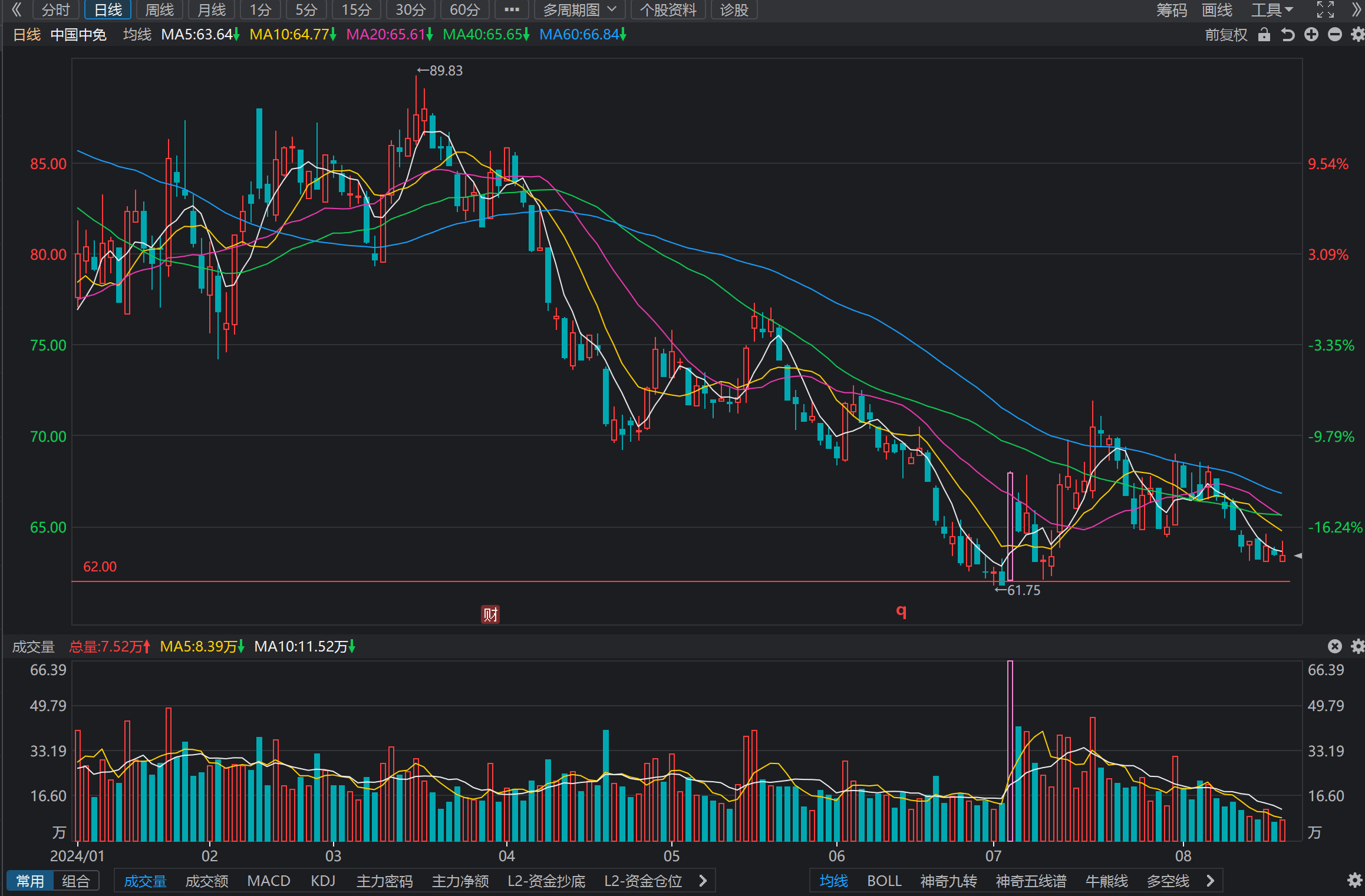Click the red q event marker

pyautogui.click(x=901, y=611)
